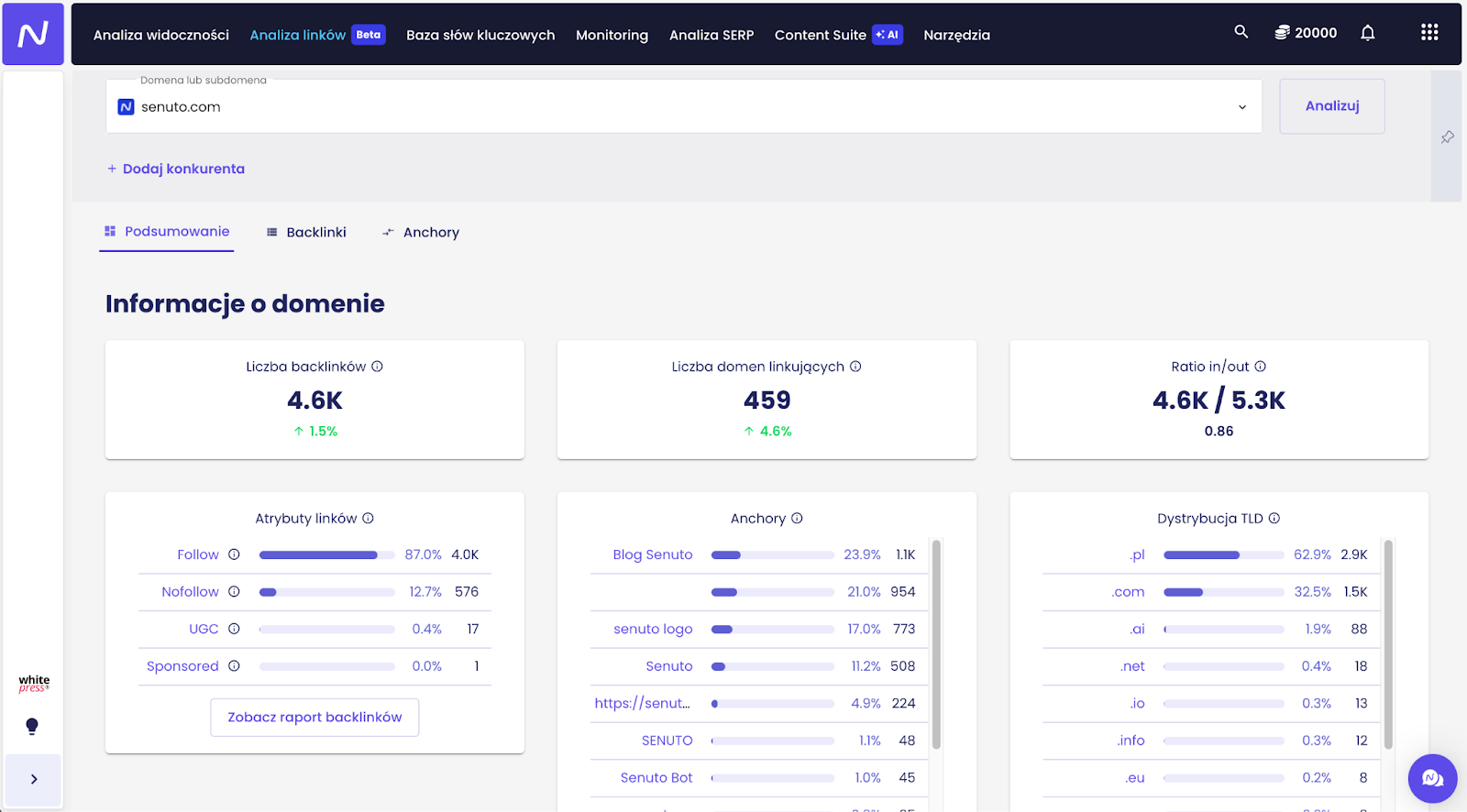
Task: Click info icon beside Sponsored attribute
Action: pyautogui.click(x=234, y=666)
